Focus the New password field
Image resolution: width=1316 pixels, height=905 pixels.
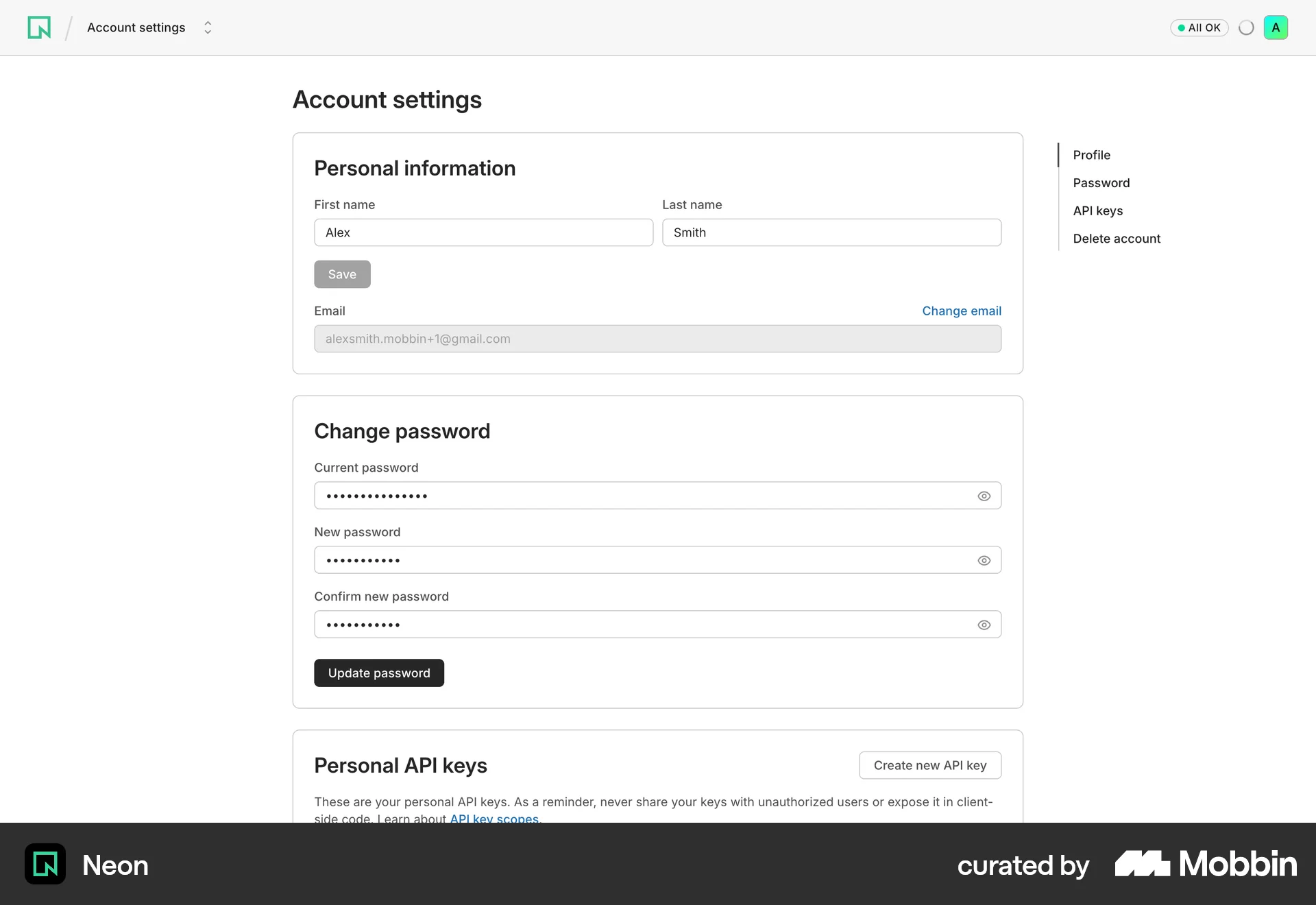coord(657,560)
